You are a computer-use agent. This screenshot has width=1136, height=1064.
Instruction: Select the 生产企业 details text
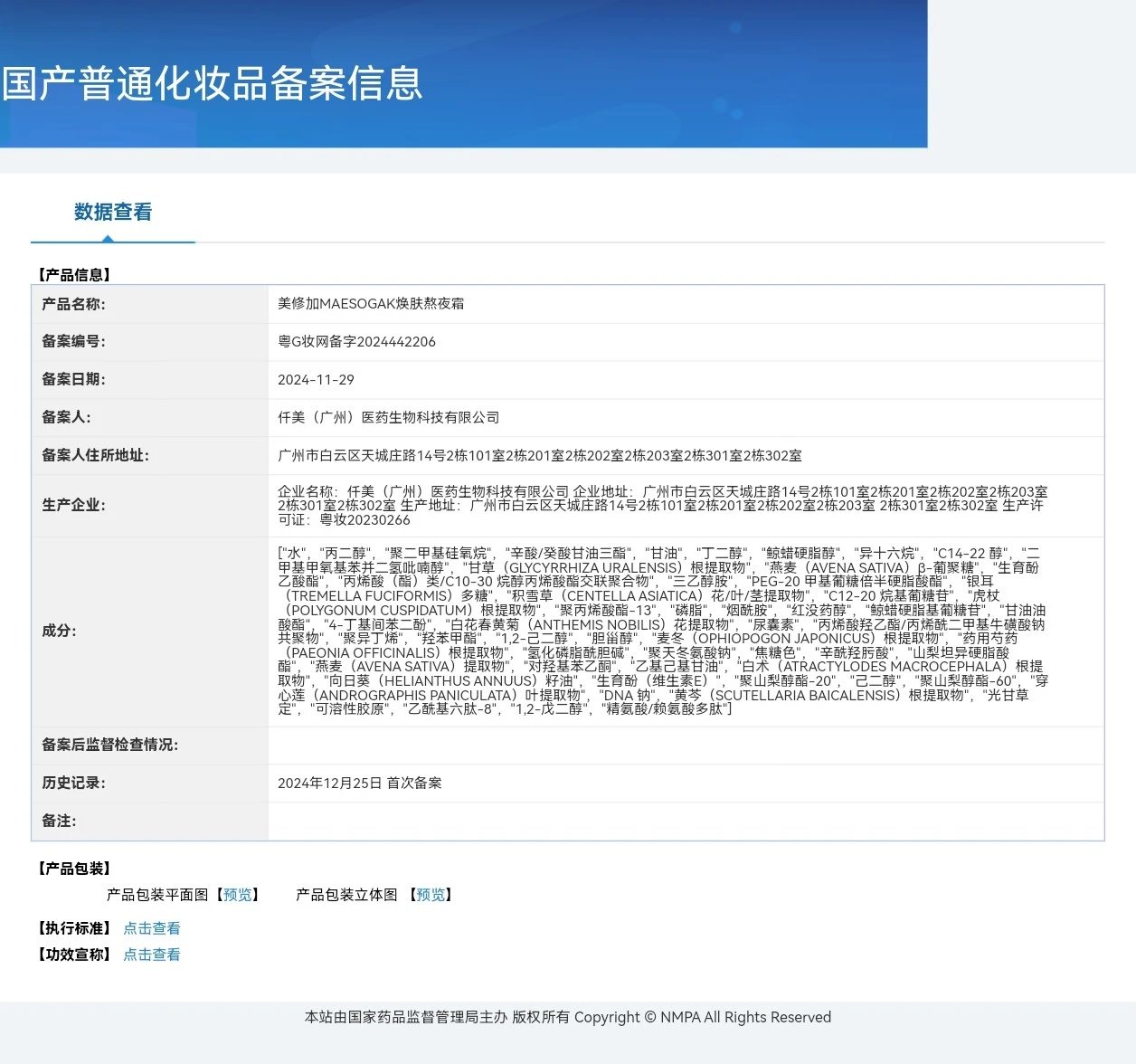pos(663,506)
